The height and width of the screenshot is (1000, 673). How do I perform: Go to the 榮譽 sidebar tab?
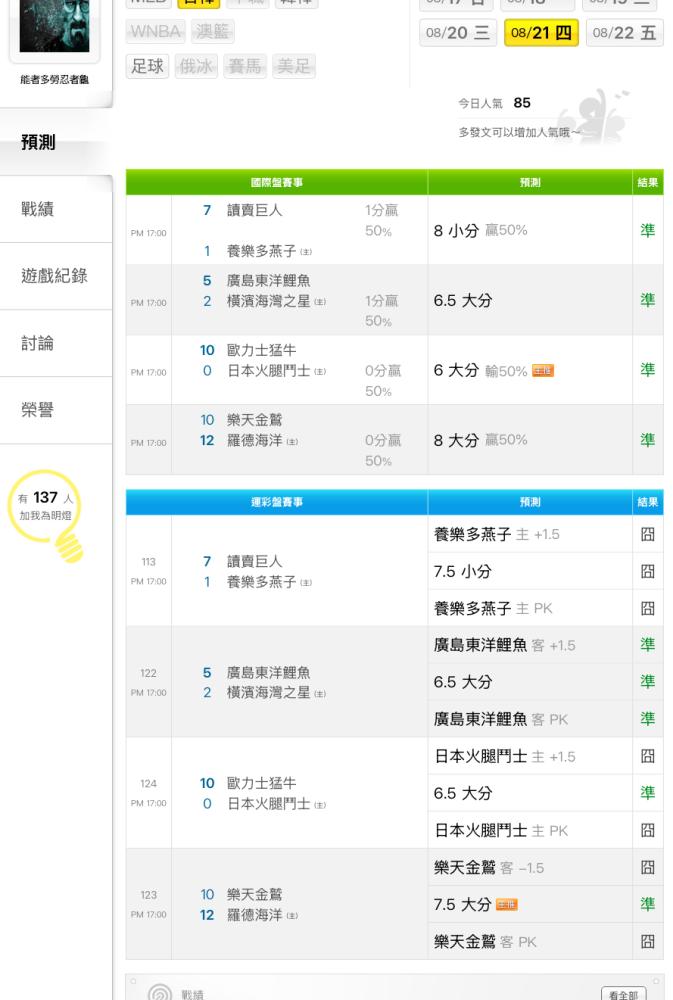coord(38,410)
